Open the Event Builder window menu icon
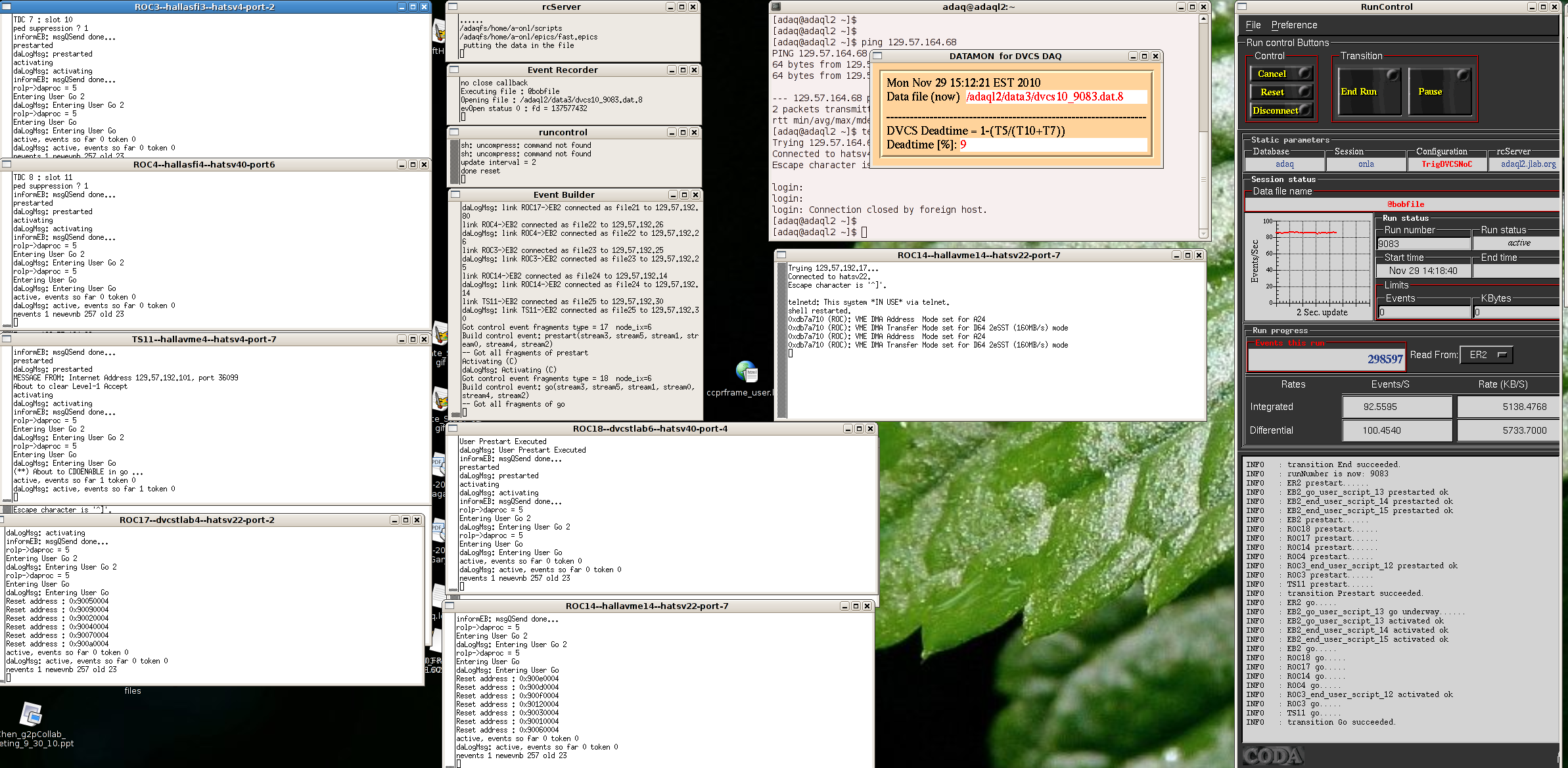1568x768 pixels. 455,194
